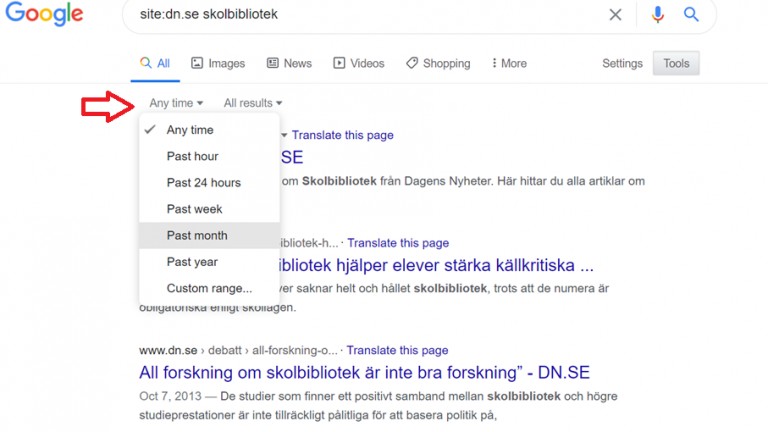Submit search using magnifier icon
The height and width of the screenshot is (432, 768).
pyautogui.click(x=691, y=15)
